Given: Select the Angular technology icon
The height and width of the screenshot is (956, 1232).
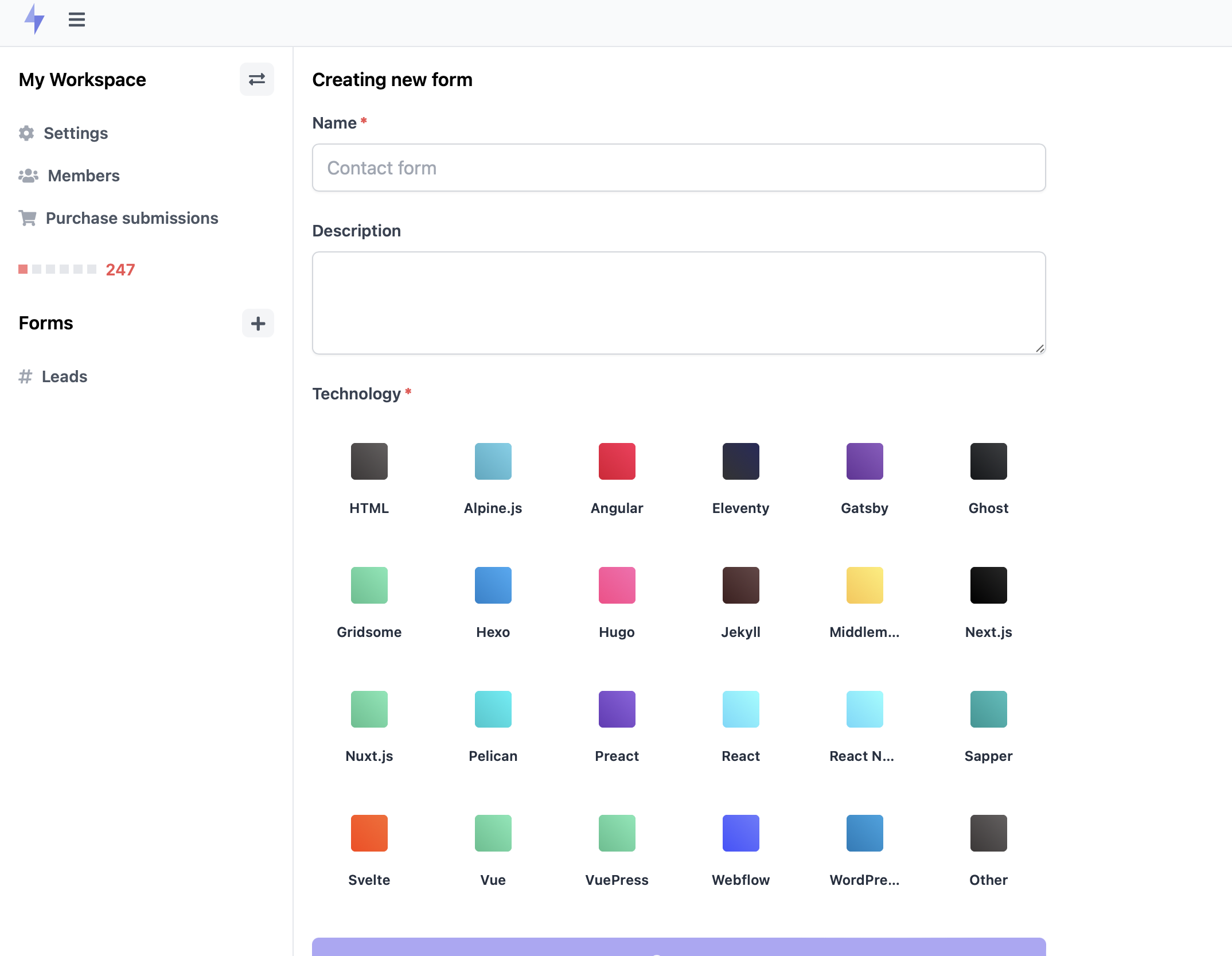Looking at the screenshot, I should coord(617,461).
